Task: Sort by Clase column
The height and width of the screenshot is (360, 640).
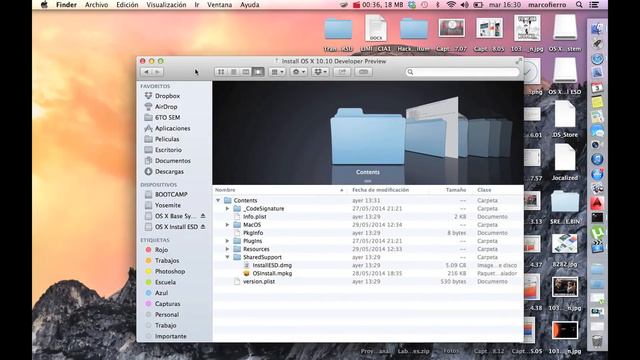Action: pos(484,190)
